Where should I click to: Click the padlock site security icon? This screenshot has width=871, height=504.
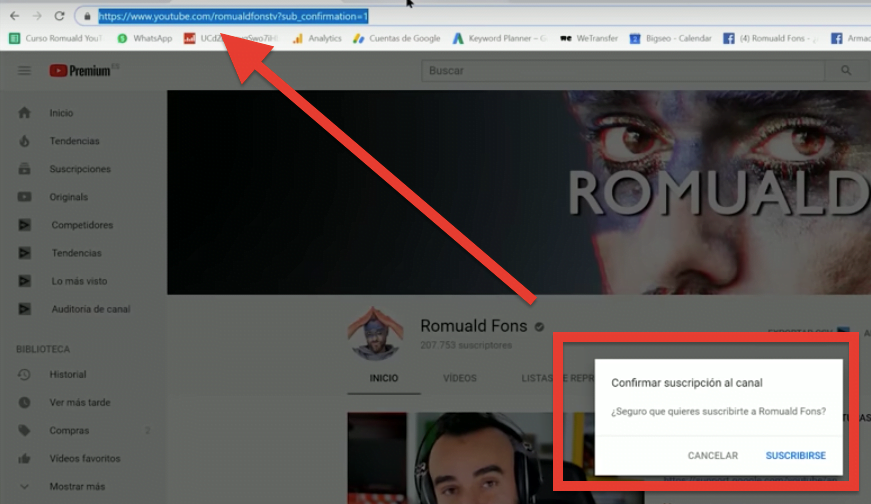(87, 17)
